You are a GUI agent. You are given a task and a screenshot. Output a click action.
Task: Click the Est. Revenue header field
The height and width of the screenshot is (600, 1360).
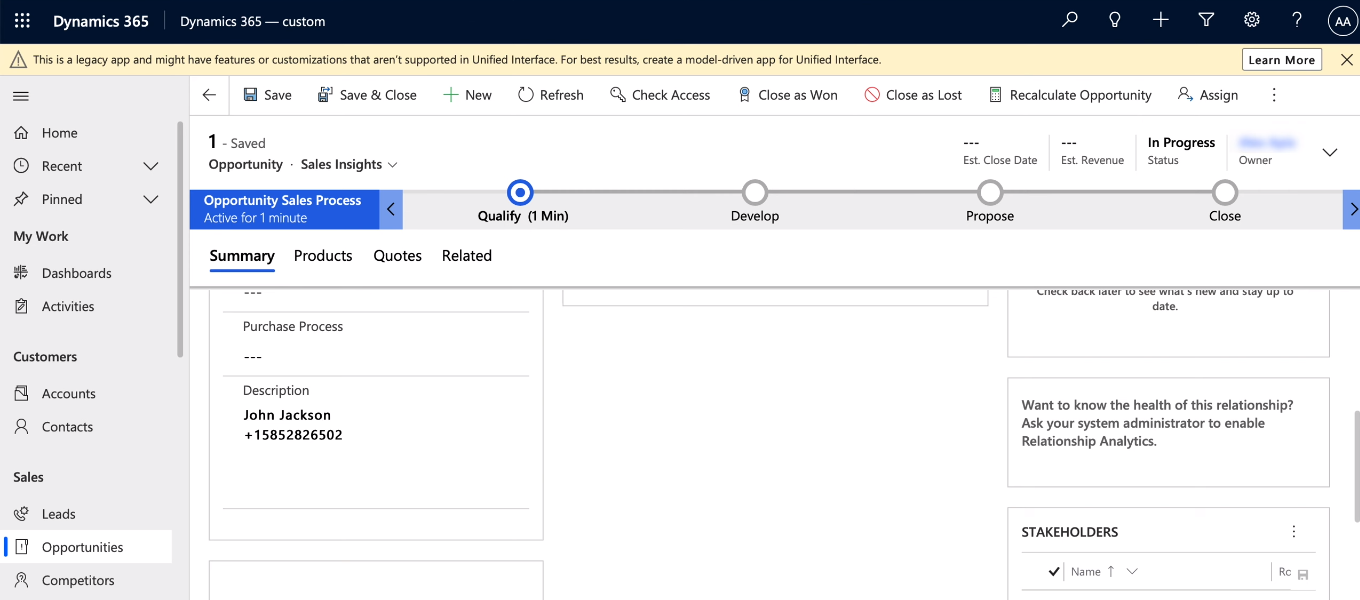click(x=1092, y=151)
